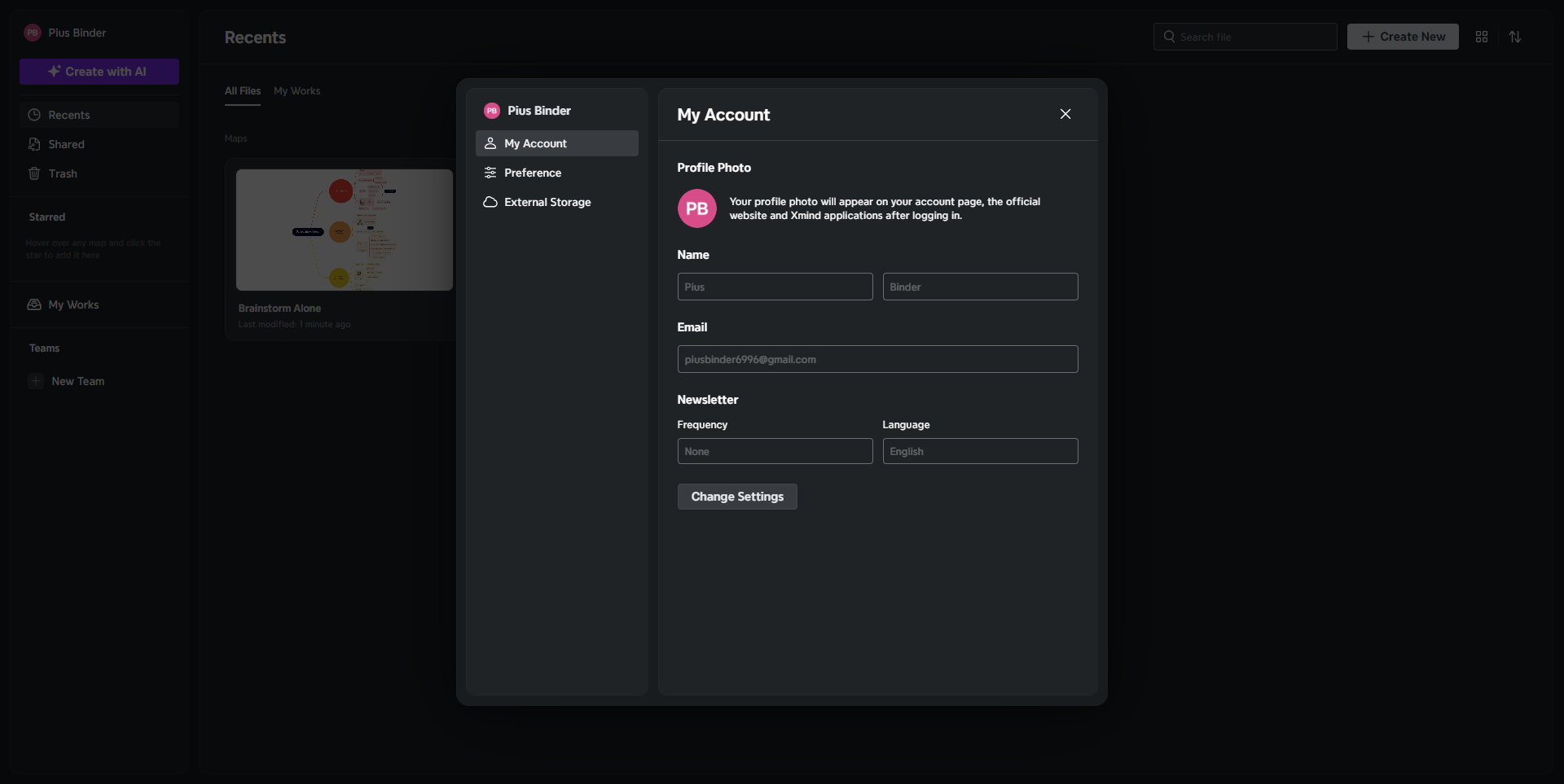
Task: Switch to the My Works tab
Action: 297,91
